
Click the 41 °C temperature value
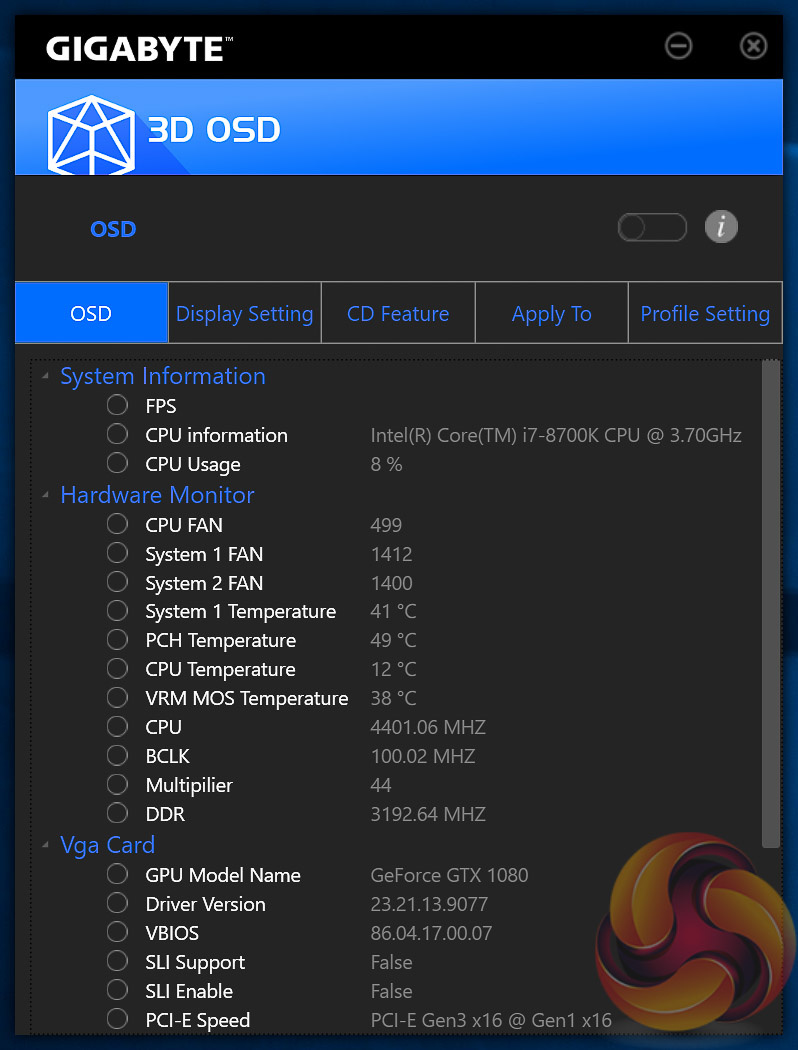pyautogui.click(x=393, y=611)
